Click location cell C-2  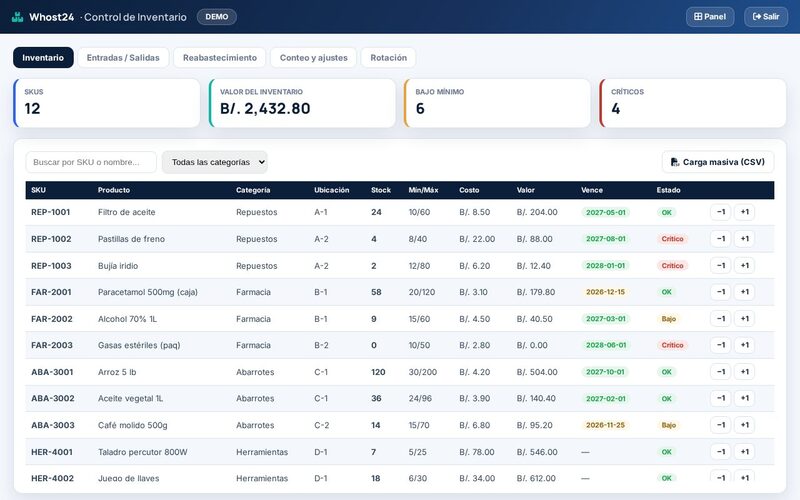(321, 425)
